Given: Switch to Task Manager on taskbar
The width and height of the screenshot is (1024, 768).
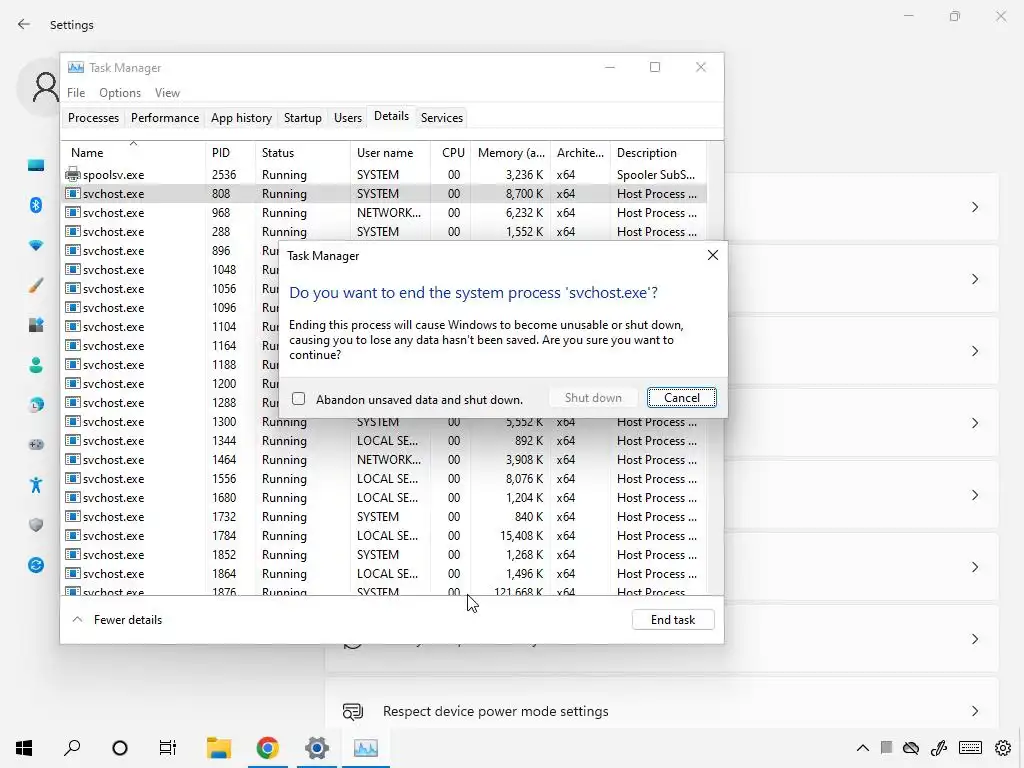Looking at the screenshot, I should point(365,748).
